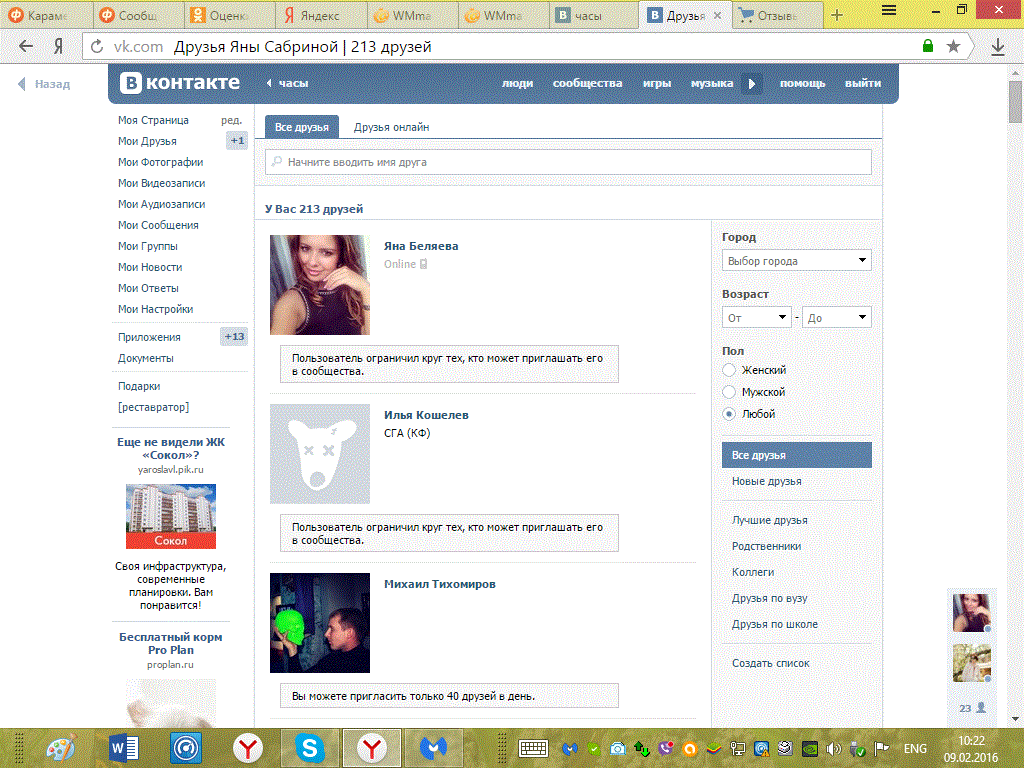Viewport: 1024px width, 768px height.
Task: Open browser downloads arrow icon
Action: click(997, 46)
